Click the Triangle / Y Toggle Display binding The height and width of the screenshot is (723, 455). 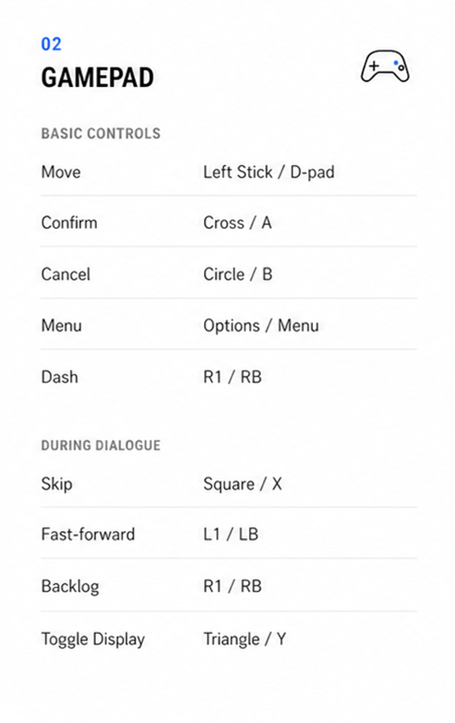point(245,639)
